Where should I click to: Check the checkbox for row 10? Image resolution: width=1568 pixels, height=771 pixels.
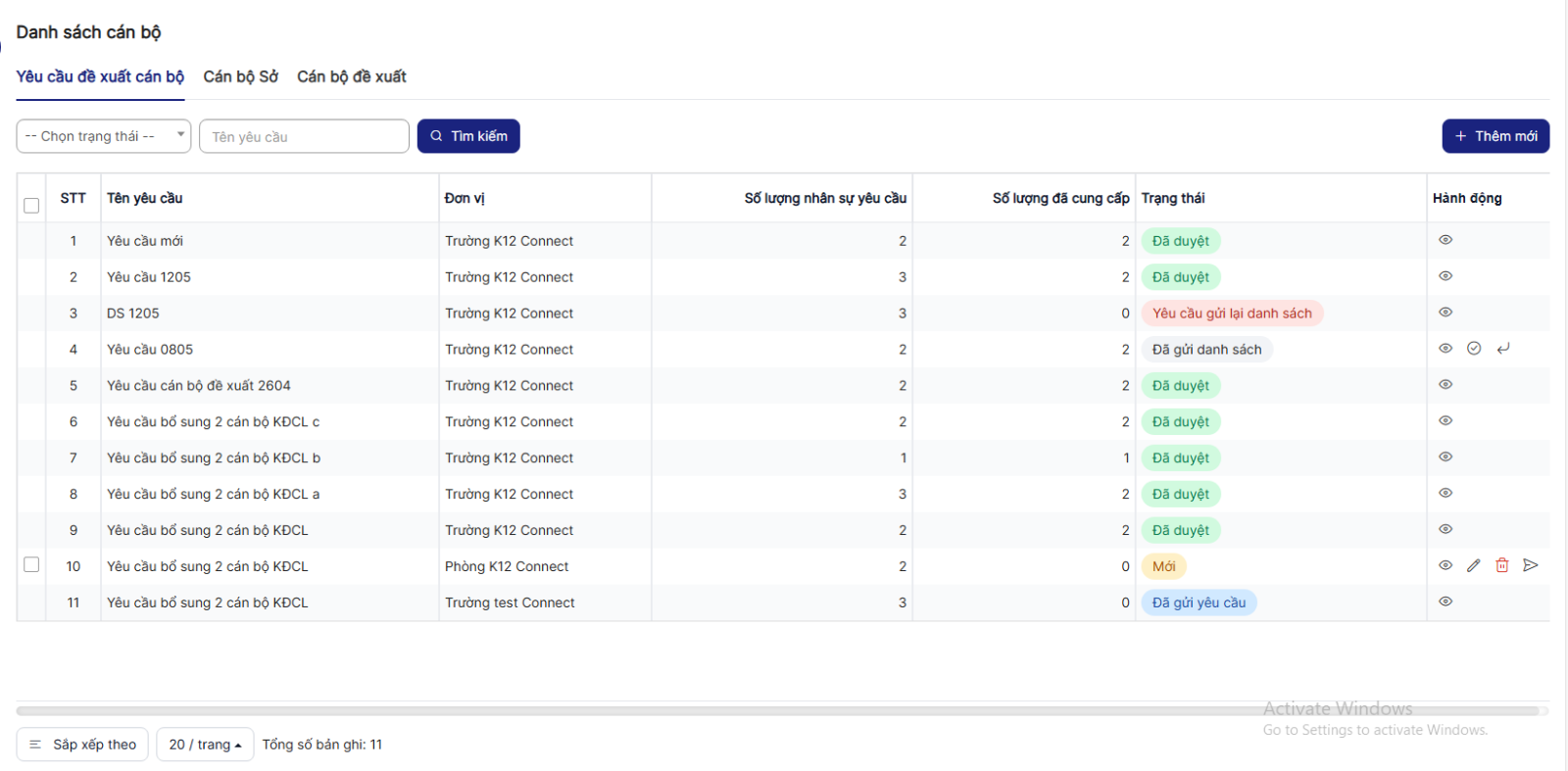[31, 565]
